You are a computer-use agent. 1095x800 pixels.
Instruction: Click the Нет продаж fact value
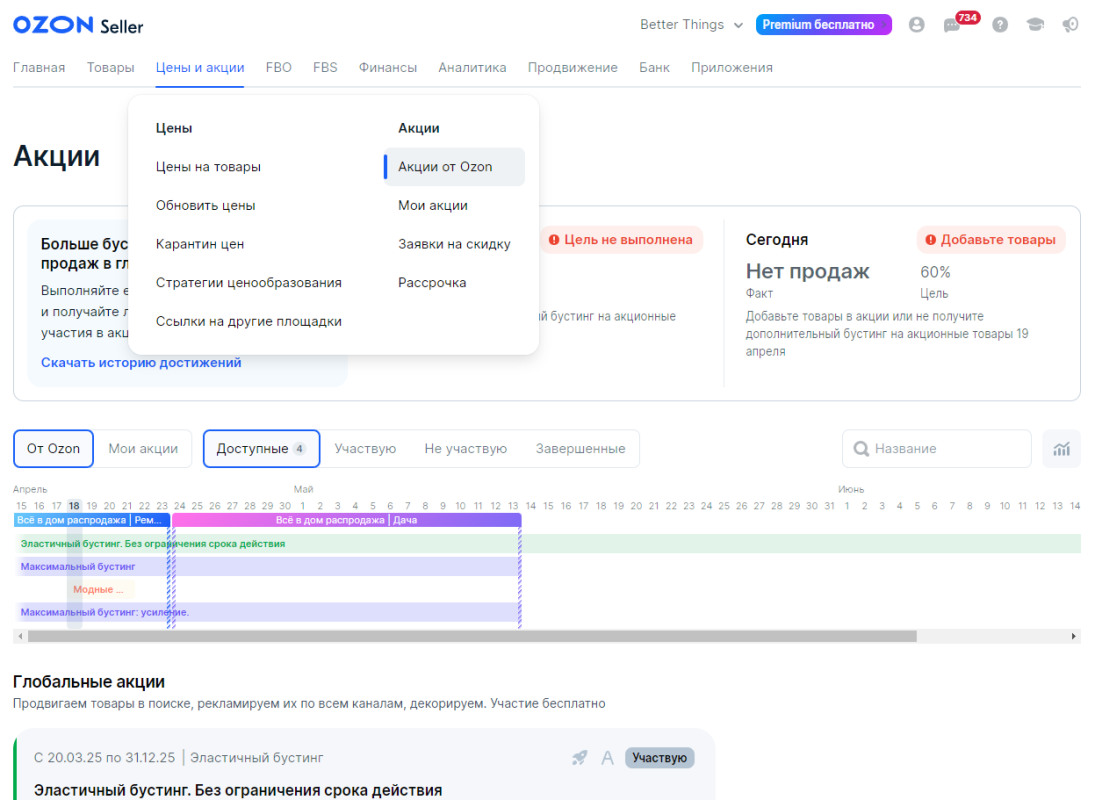807,271
